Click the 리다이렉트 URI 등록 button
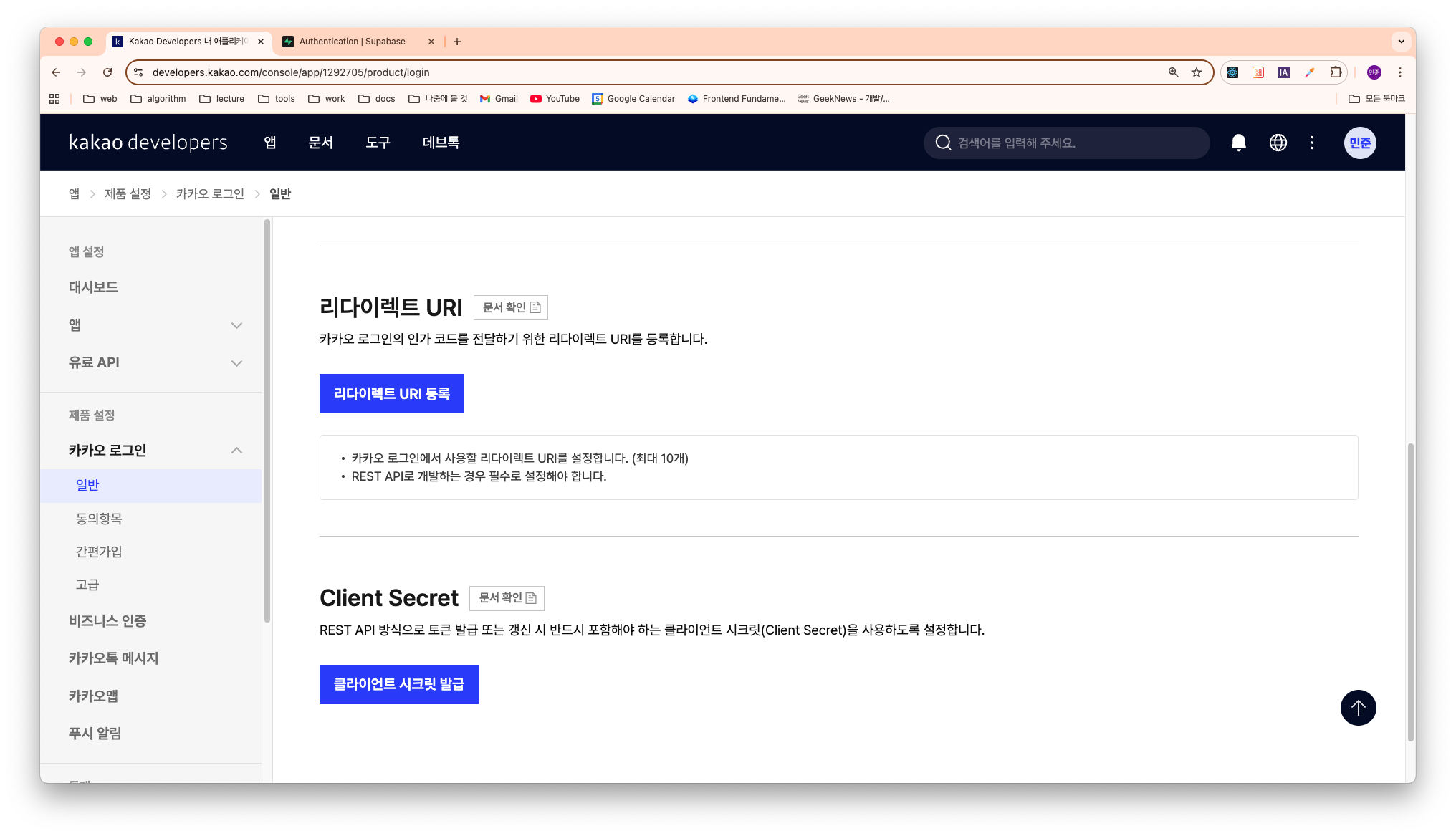Viewport: 1456px width, 836px height. pyautogui.click(x=391, y=394)
